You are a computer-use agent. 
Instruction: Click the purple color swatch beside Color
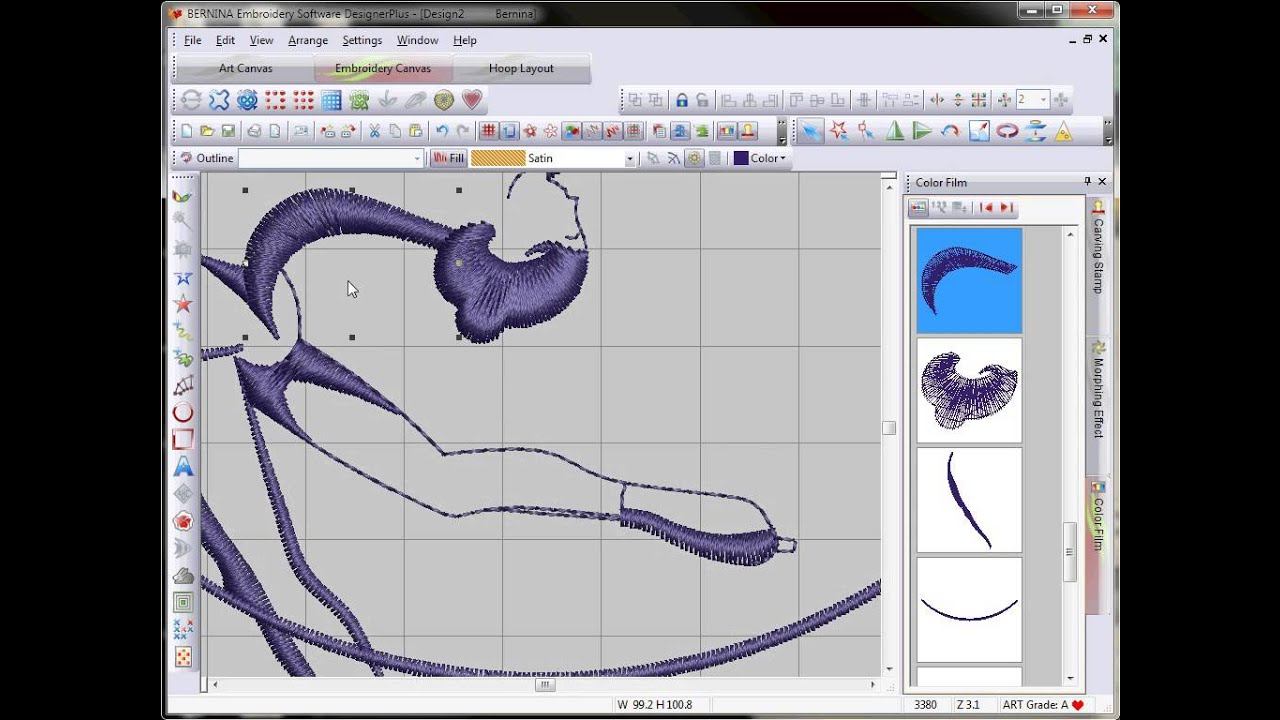coord(741,158)
